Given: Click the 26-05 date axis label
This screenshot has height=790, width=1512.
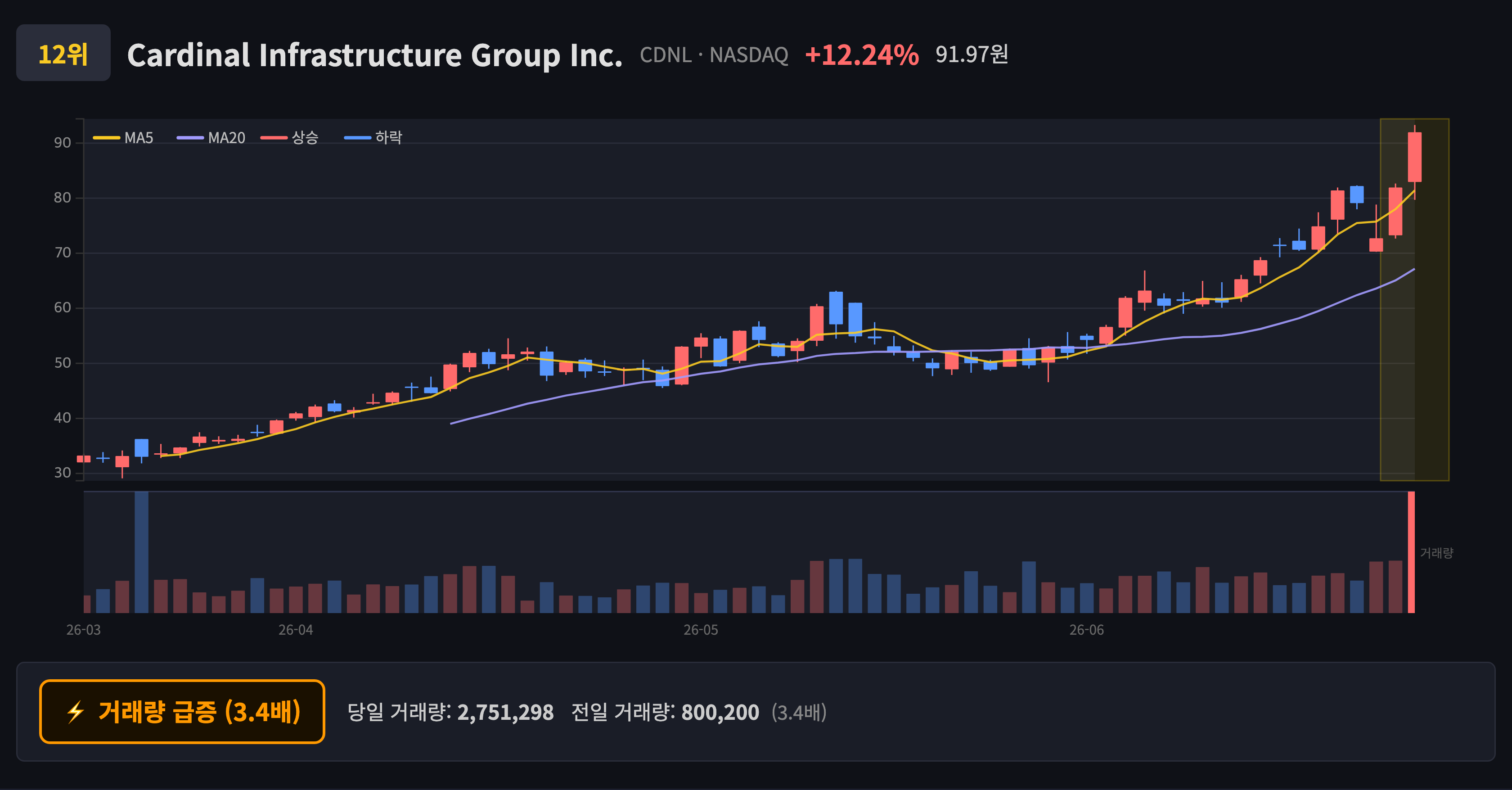Looking at the screenshot, I should (701, 630).
